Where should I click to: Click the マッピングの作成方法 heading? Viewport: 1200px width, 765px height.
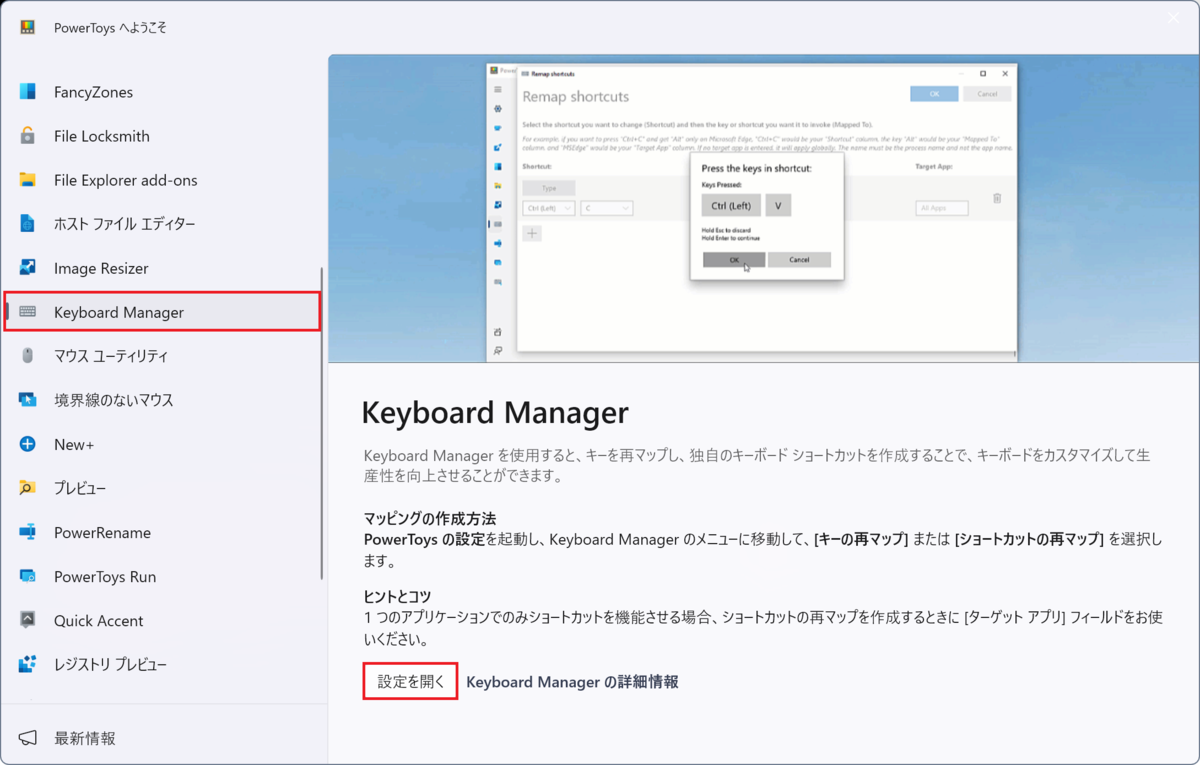[x=430, y=519]
